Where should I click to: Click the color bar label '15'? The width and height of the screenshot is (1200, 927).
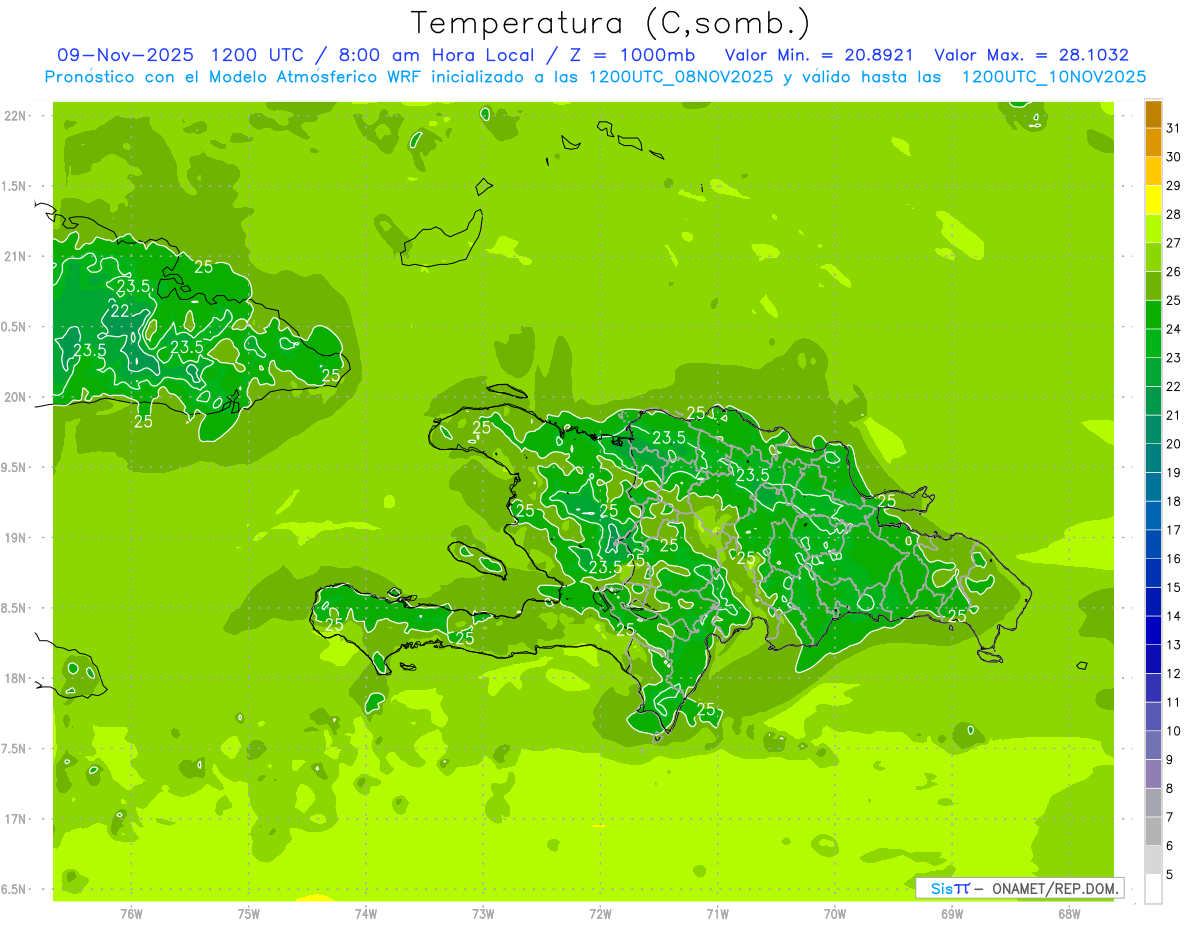pyautogui.click(x=1173, y=587)
